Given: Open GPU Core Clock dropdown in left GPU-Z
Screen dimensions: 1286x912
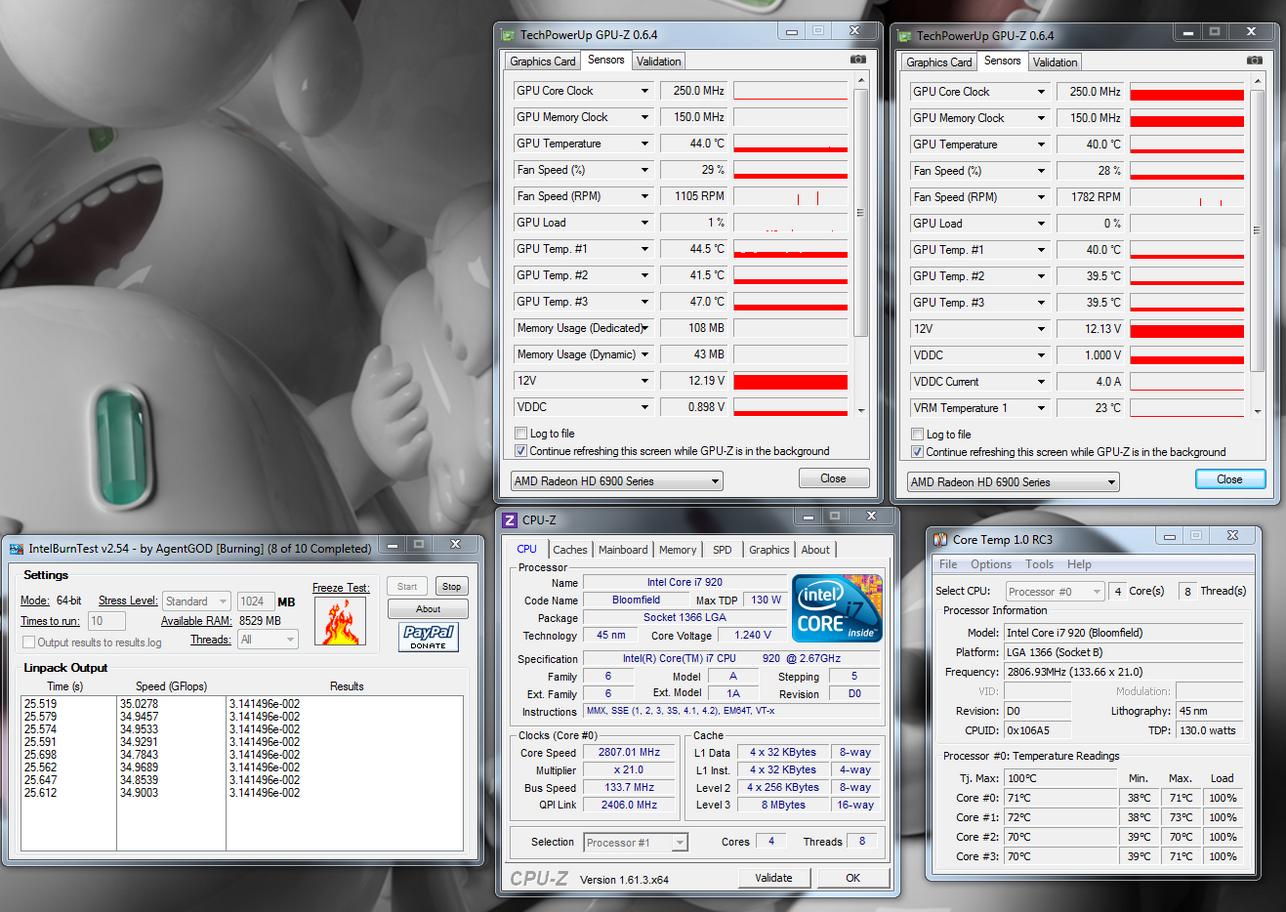Looking at the screenshot, I should point(645,91).
